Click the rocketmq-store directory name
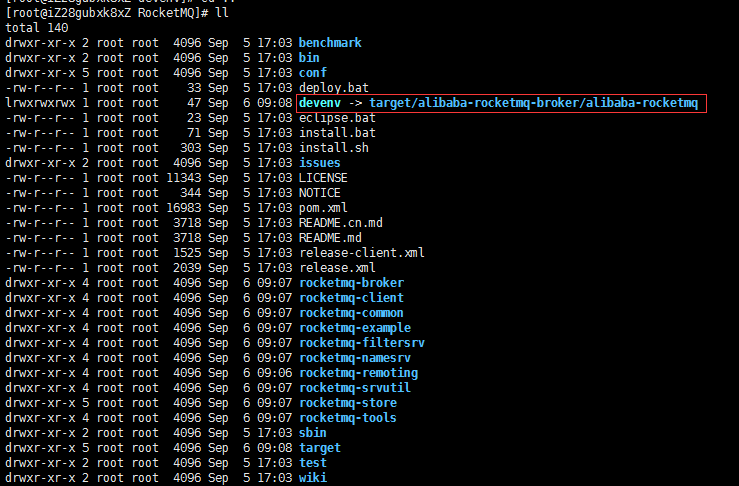The height and width of the screenshot is (486, 739). (x=348, y=403)
